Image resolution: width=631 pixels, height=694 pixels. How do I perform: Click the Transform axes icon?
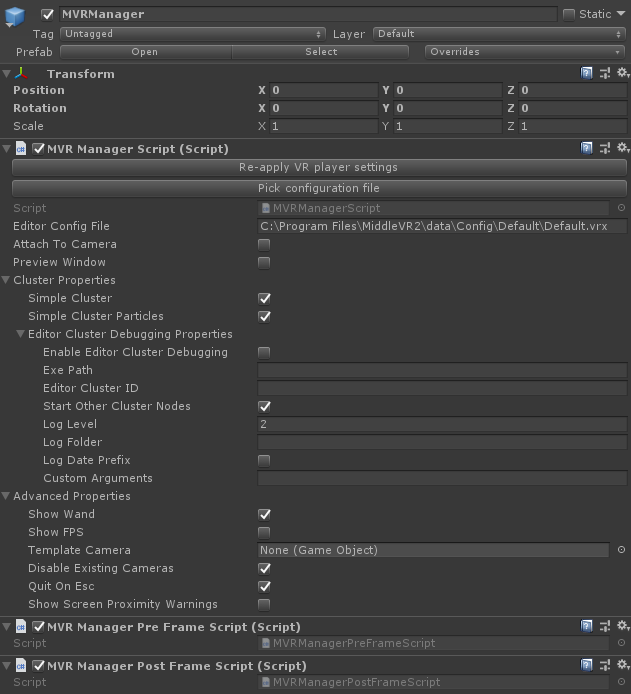click(x=21, y=73)
